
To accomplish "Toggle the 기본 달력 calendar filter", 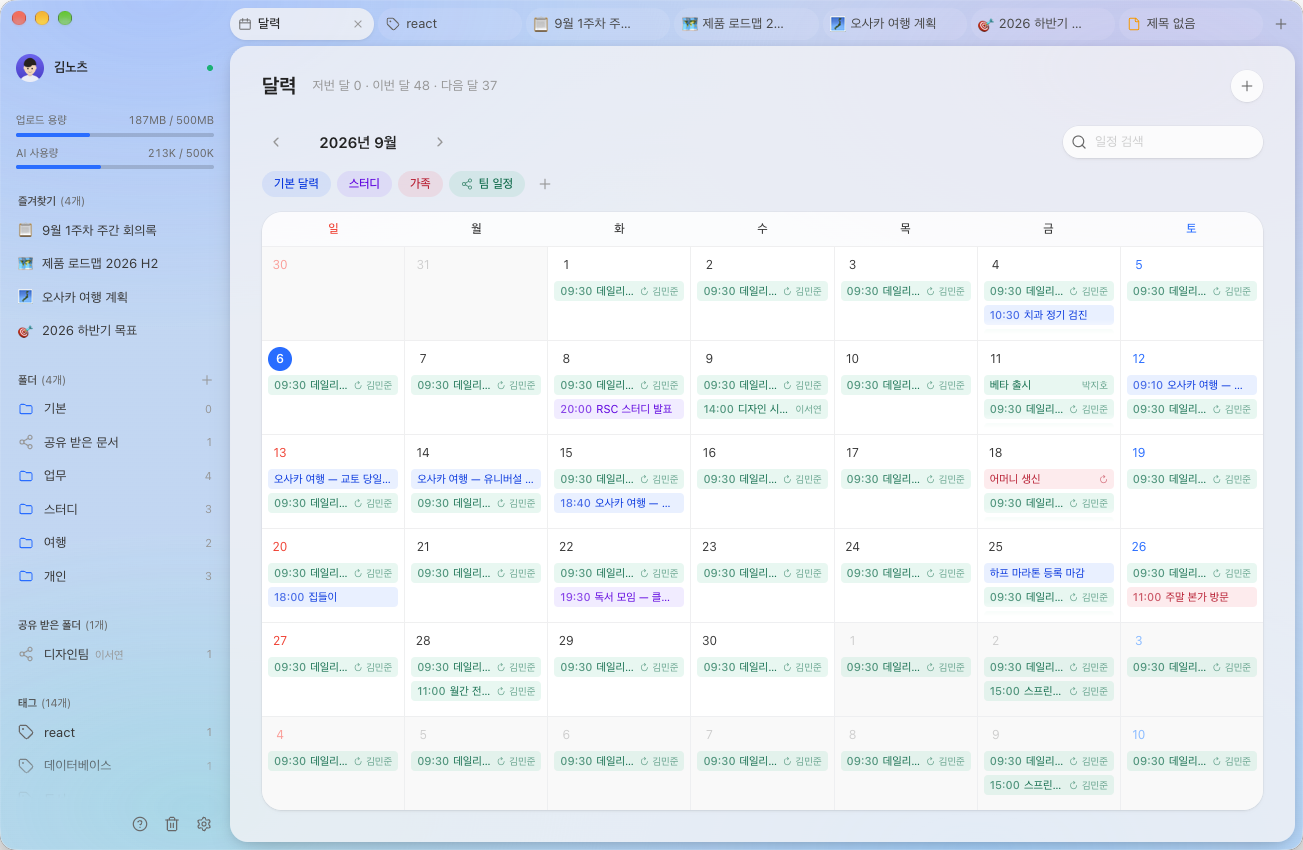I will [296, 184].
